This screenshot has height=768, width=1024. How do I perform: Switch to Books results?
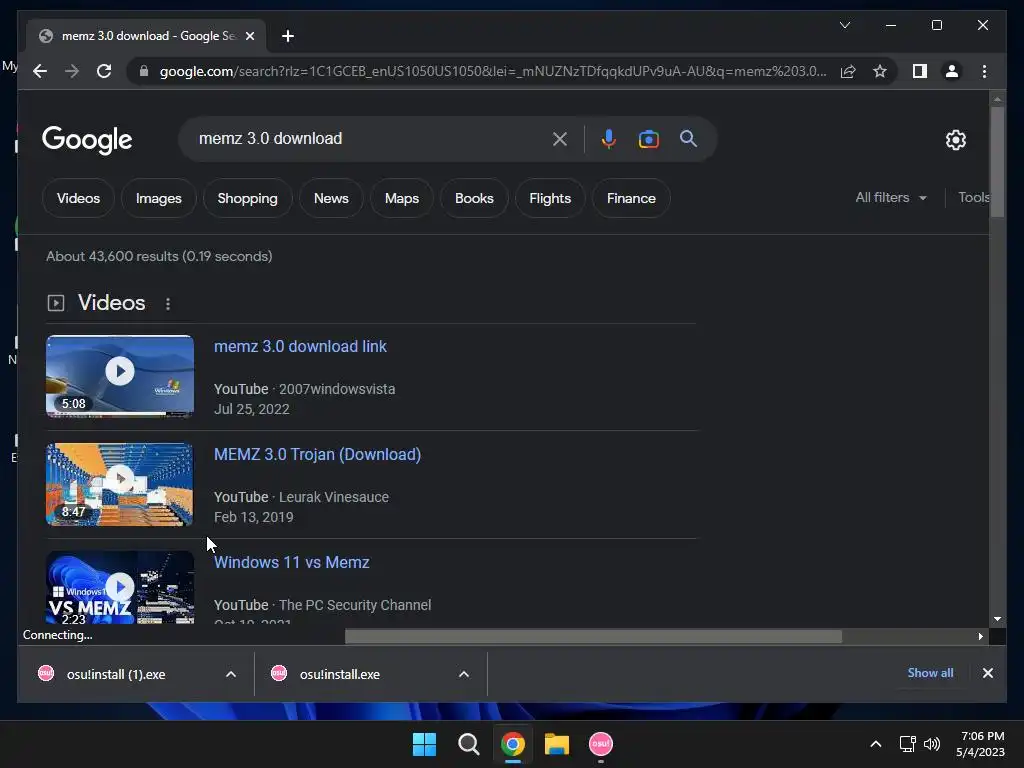point(474,198)
